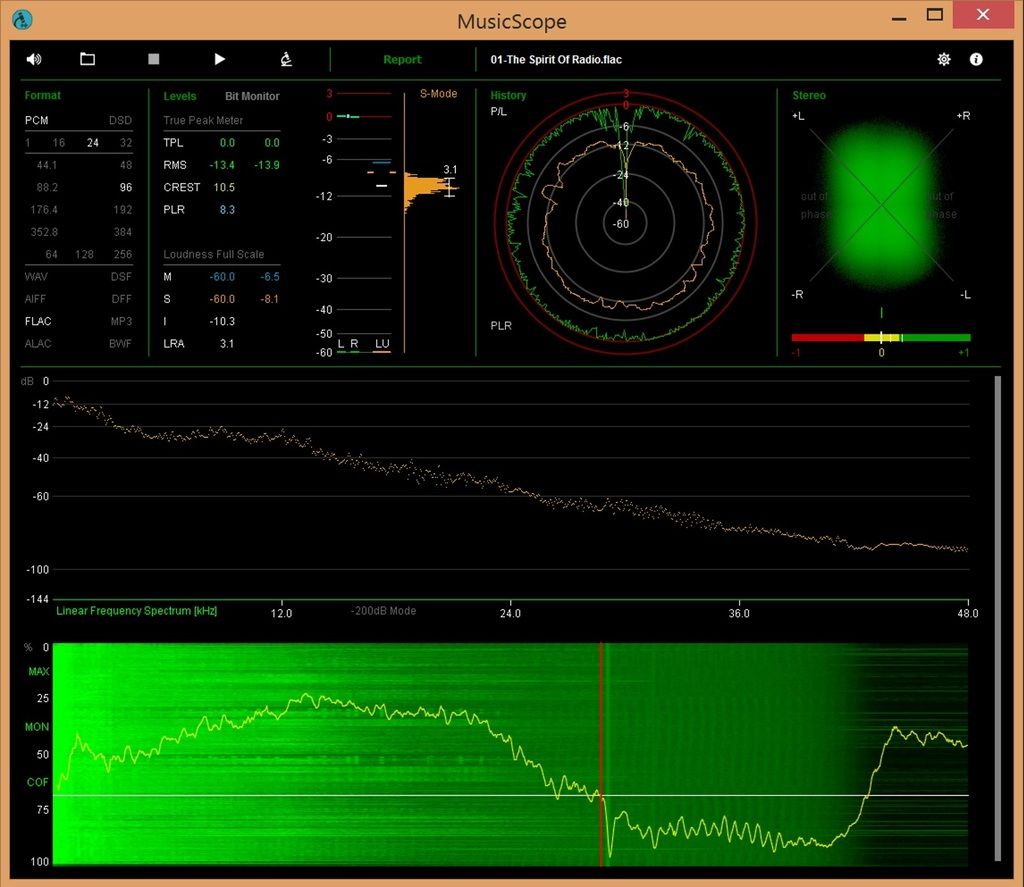Viewport: 1024px width, 887px height.
Task: Toggle the Linear Frequency Spectrum scale label
Action: [136, 611]
